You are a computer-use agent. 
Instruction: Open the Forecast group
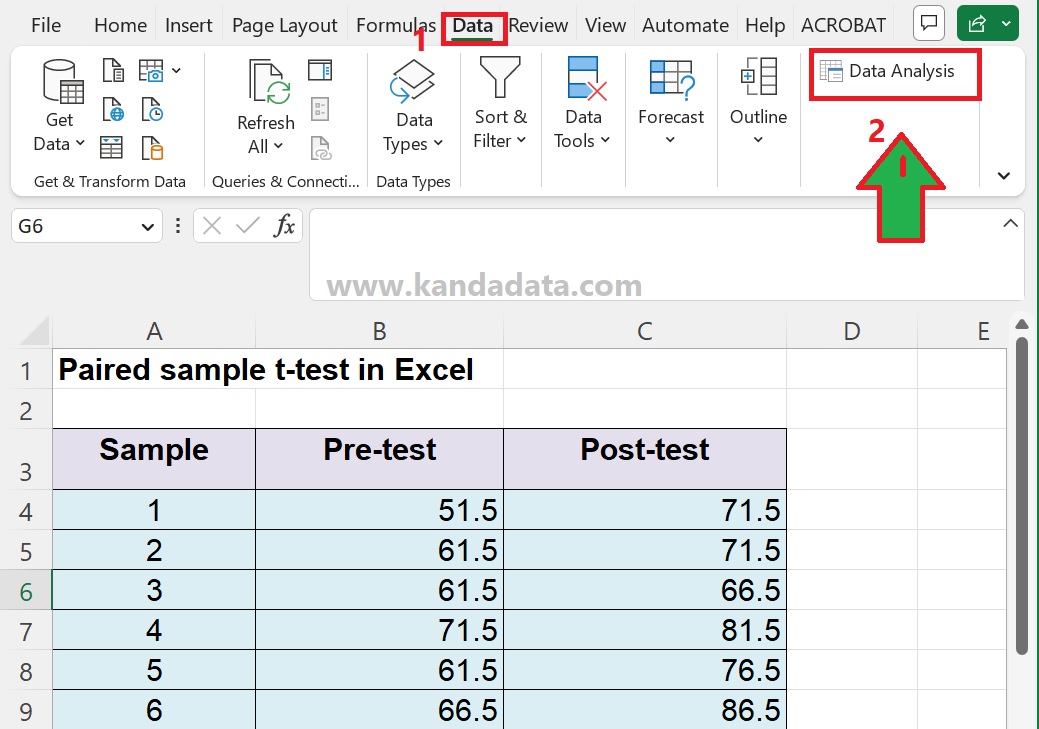pos(671,102)
